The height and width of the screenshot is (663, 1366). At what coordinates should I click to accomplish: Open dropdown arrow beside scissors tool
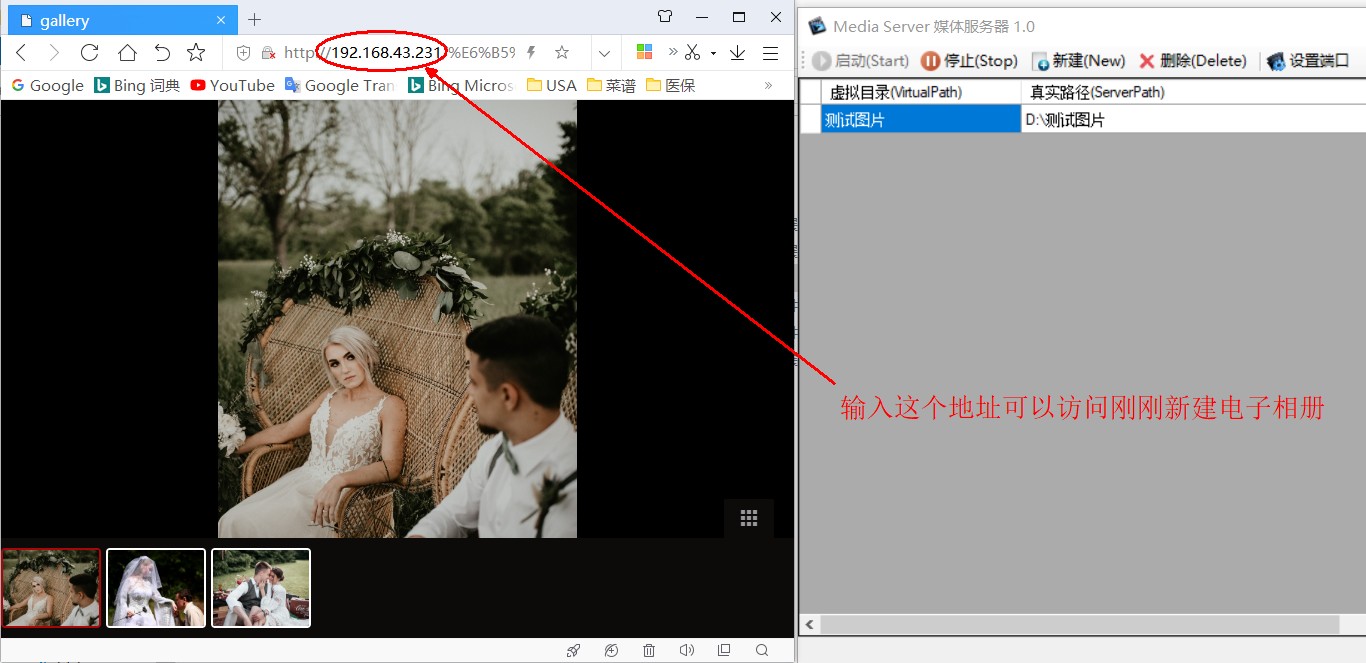713,53
